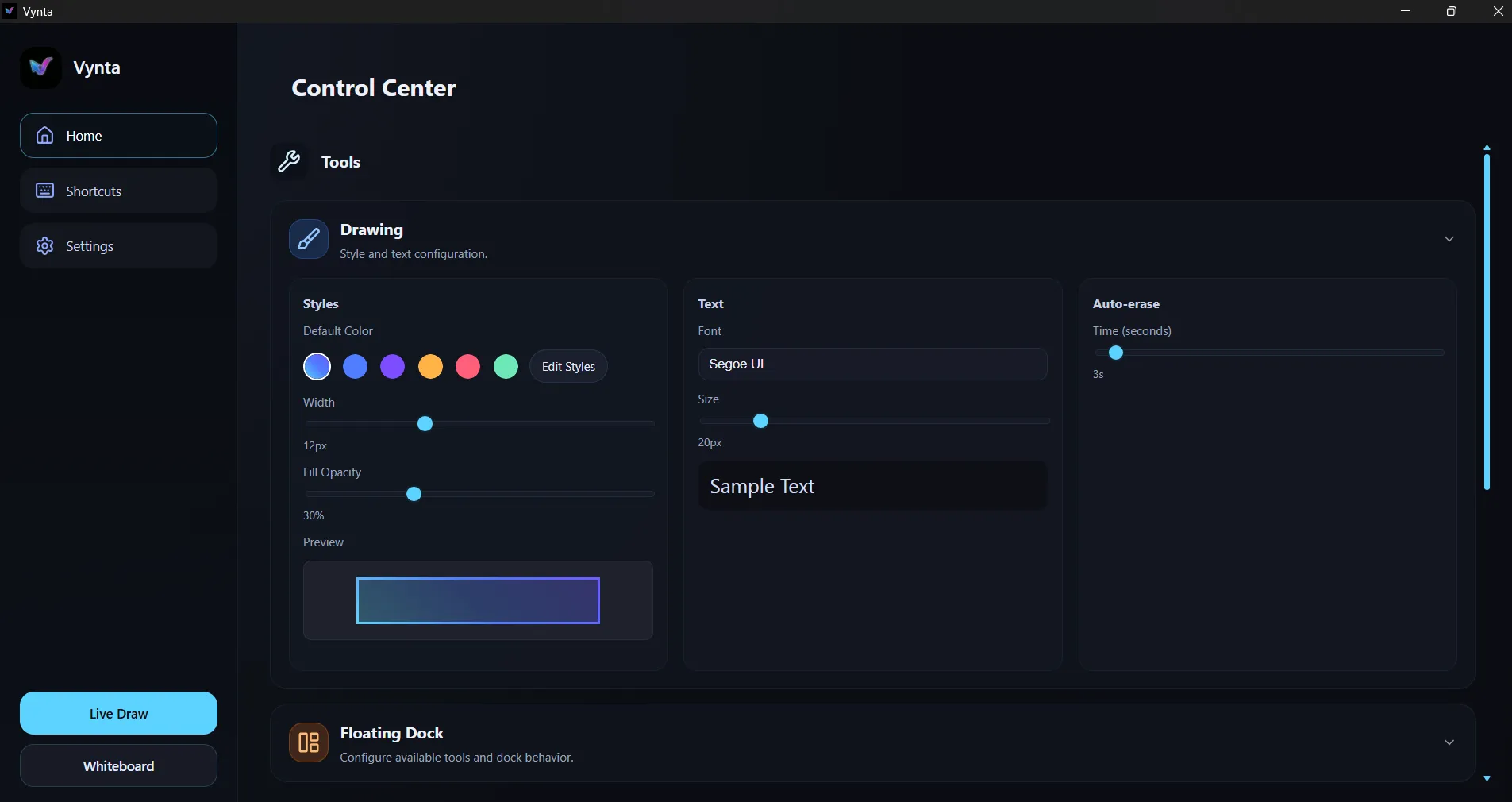Screen dimensions: 1512x802
Task: Click the Fill Opacity slider handle
Action: pos(414,494)
